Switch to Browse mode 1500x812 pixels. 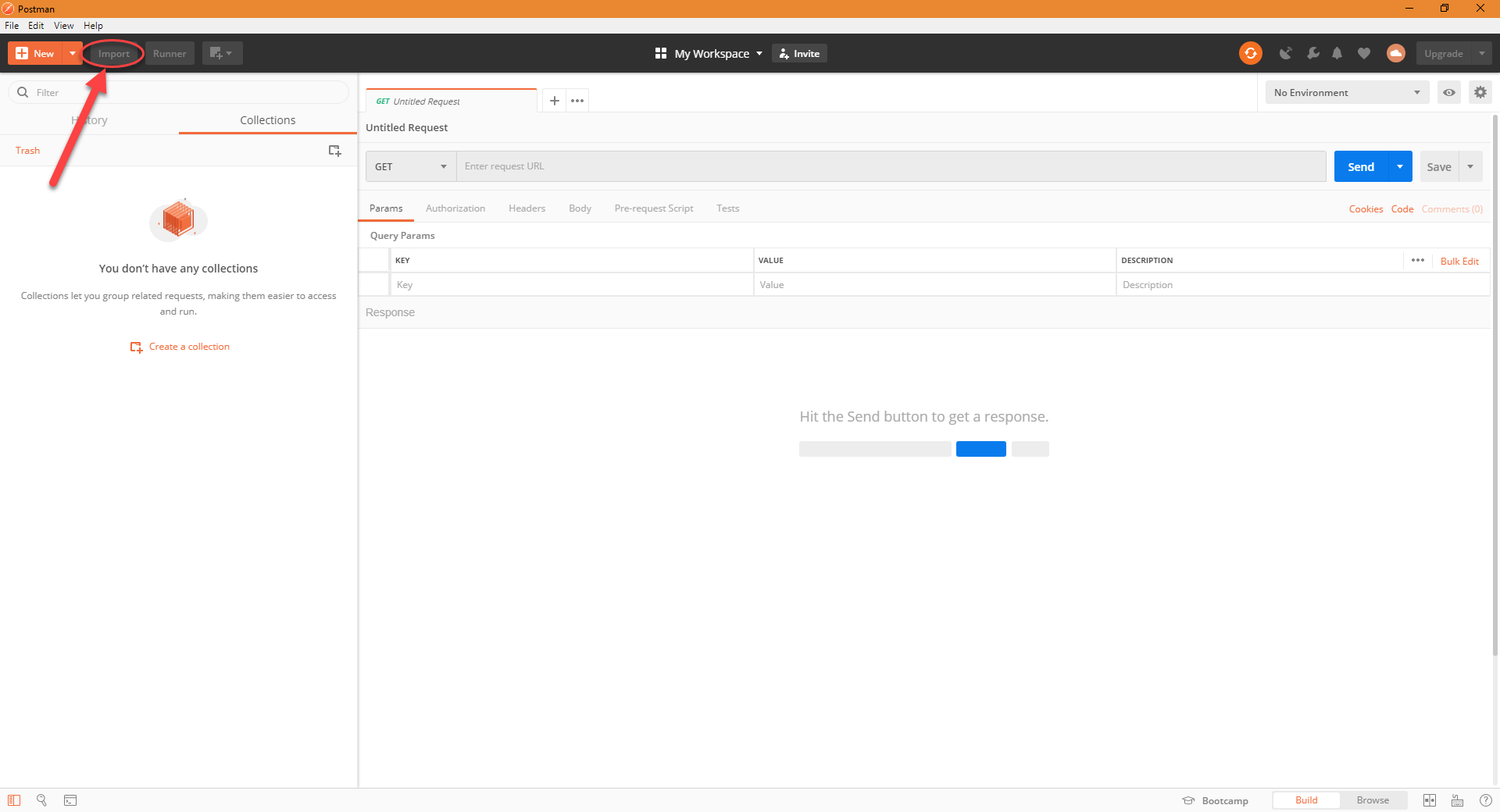pyautogui.click(x=1373, y=800)
